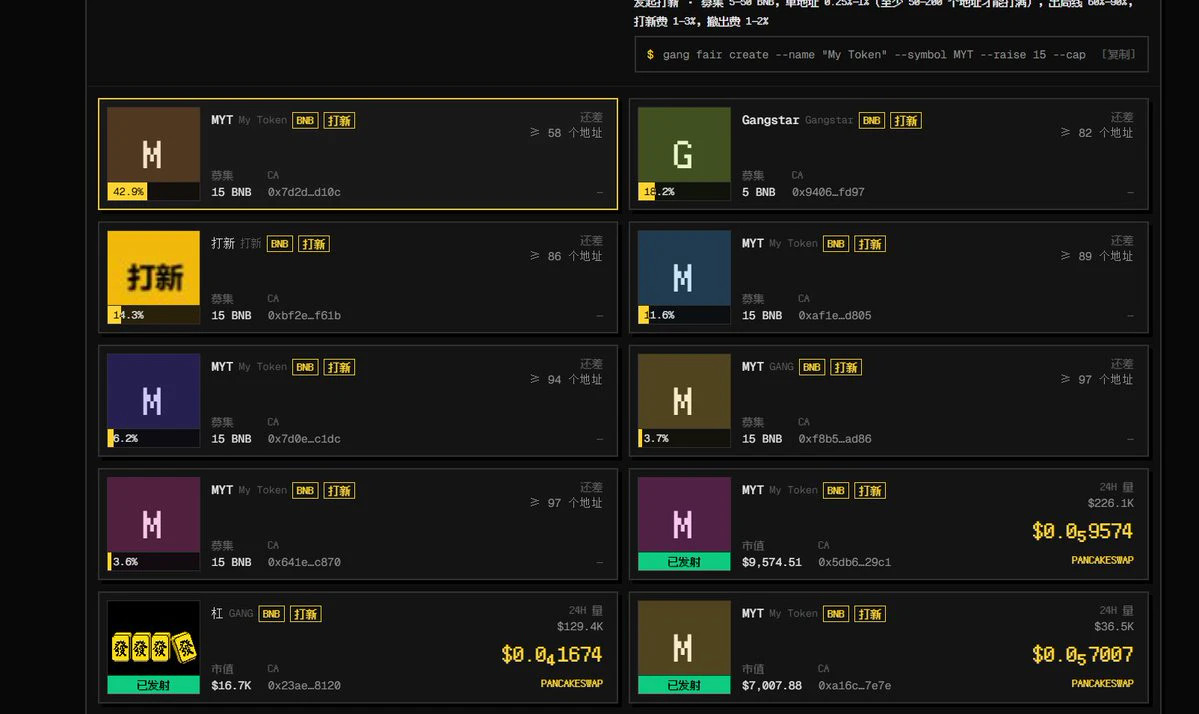Click the M avatar of the $7,007.88 token
Screen dimensions: 1199x714
[684, 638]
